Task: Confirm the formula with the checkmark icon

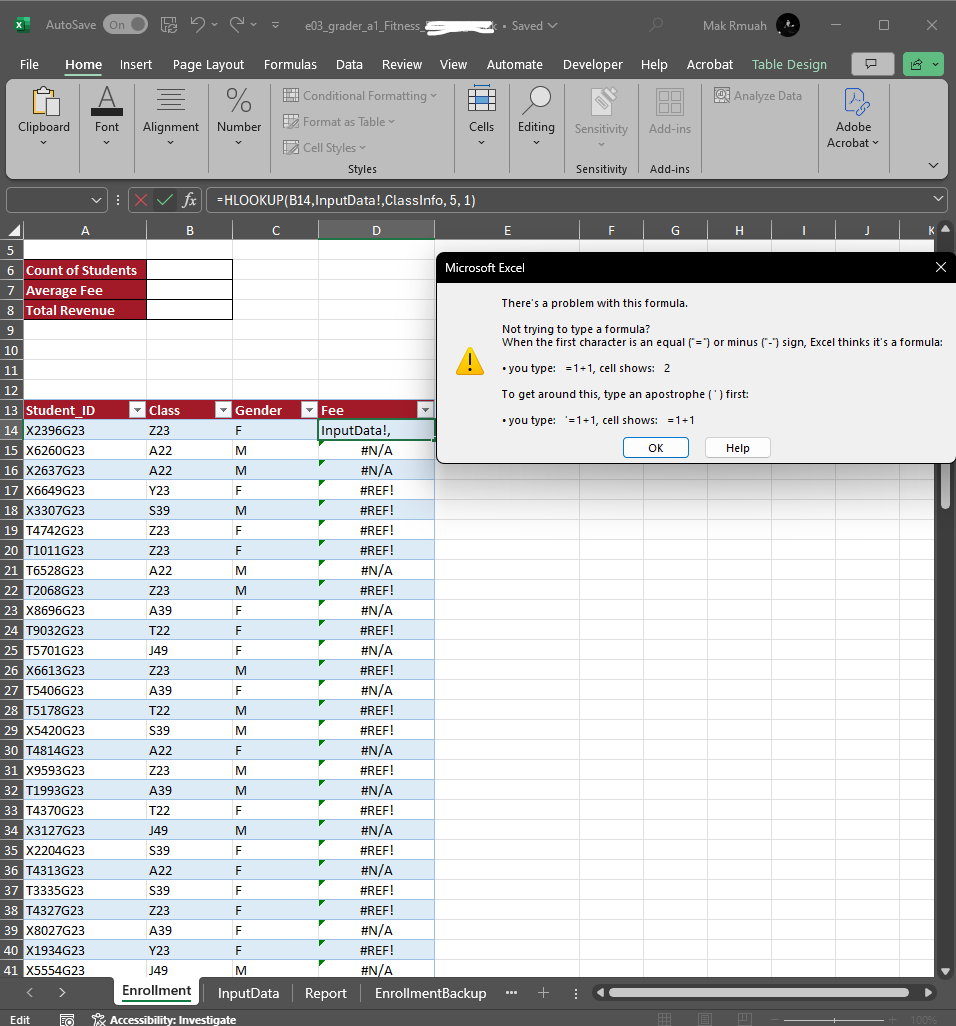Action: coord(164,199)
